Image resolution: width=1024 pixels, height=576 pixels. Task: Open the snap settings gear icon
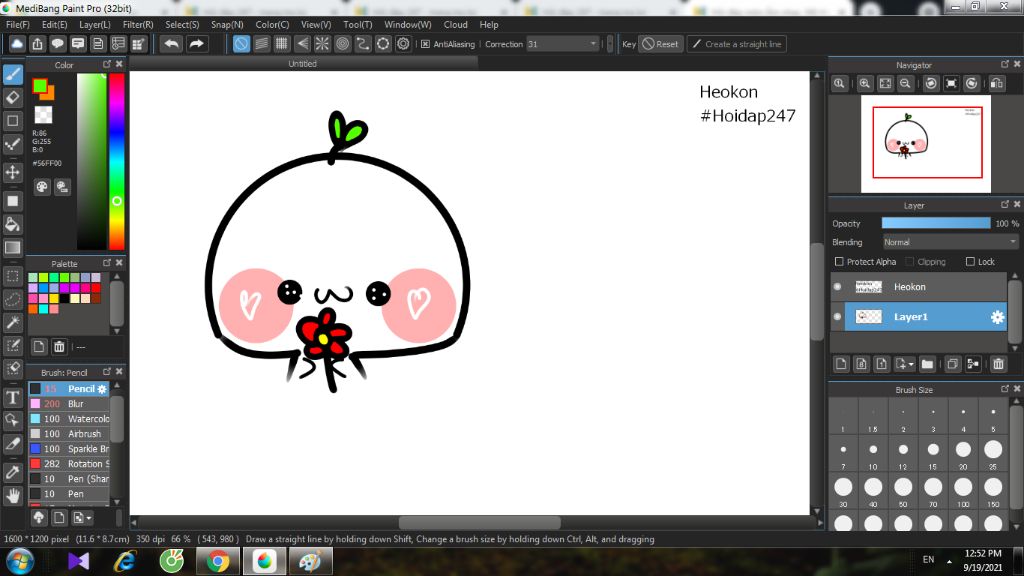click(404, 44)
